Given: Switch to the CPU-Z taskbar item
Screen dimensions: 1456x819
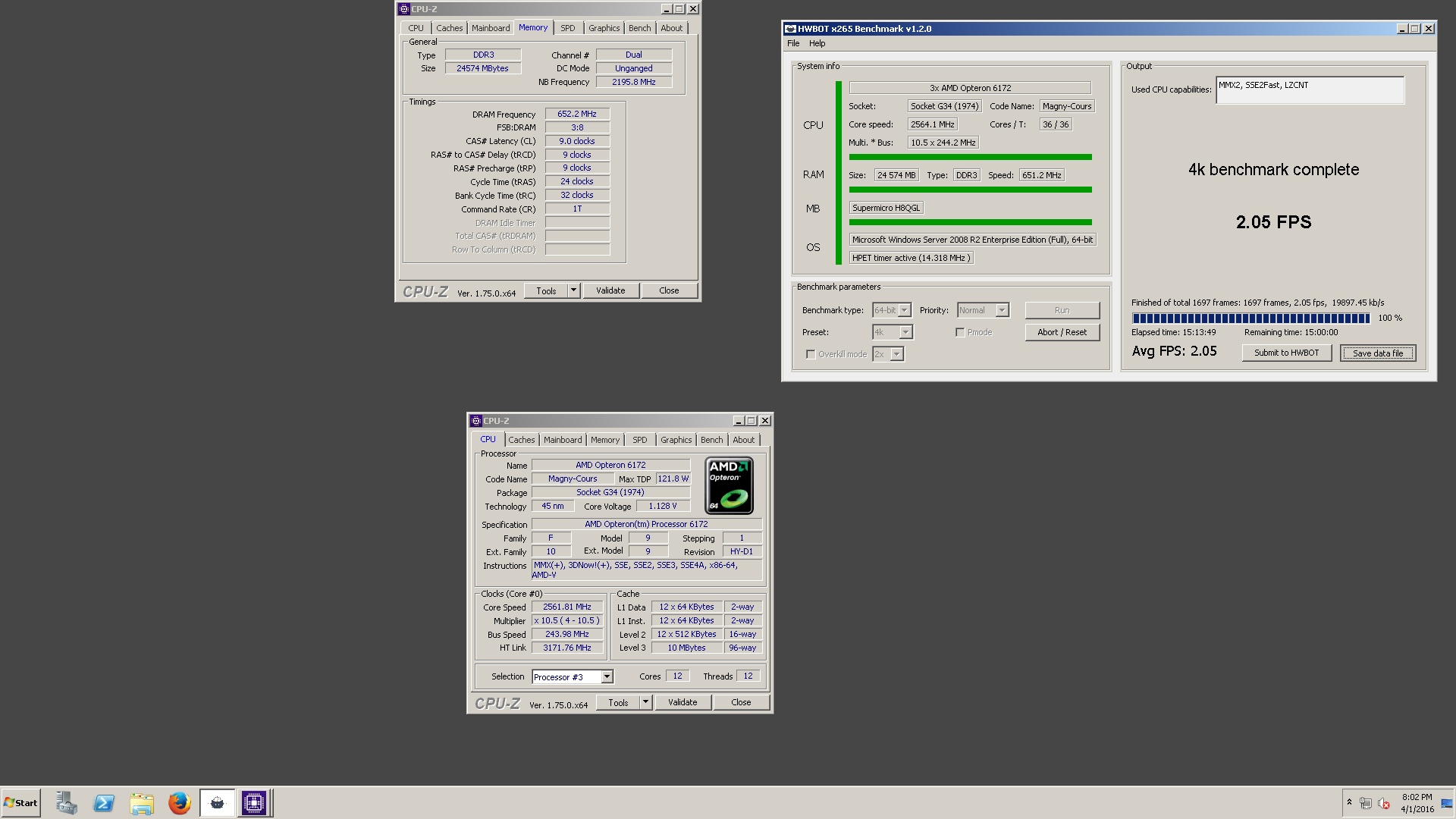Looking at the screenshot, I should pyautogui.click(x=254, y=803).
